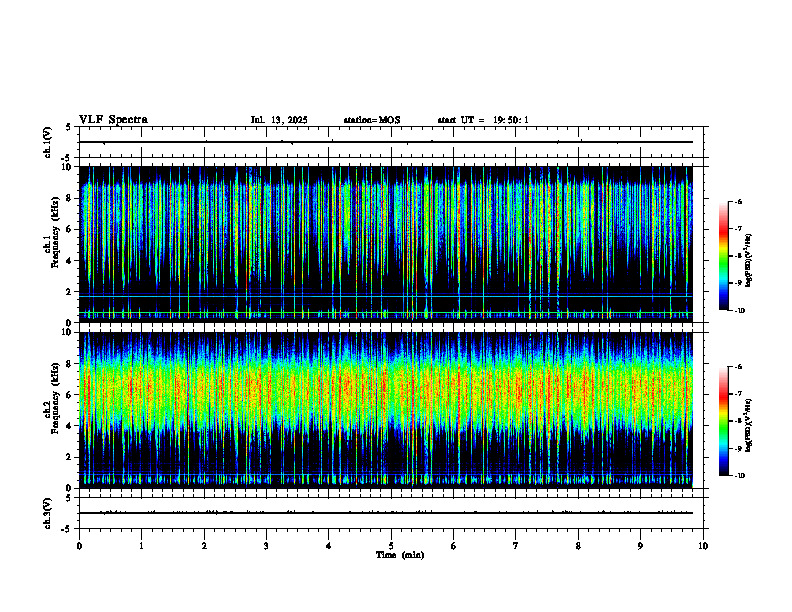792x612 pixels.
Task: Click the ch.3 voltage waveform trace
Action: 386,513
